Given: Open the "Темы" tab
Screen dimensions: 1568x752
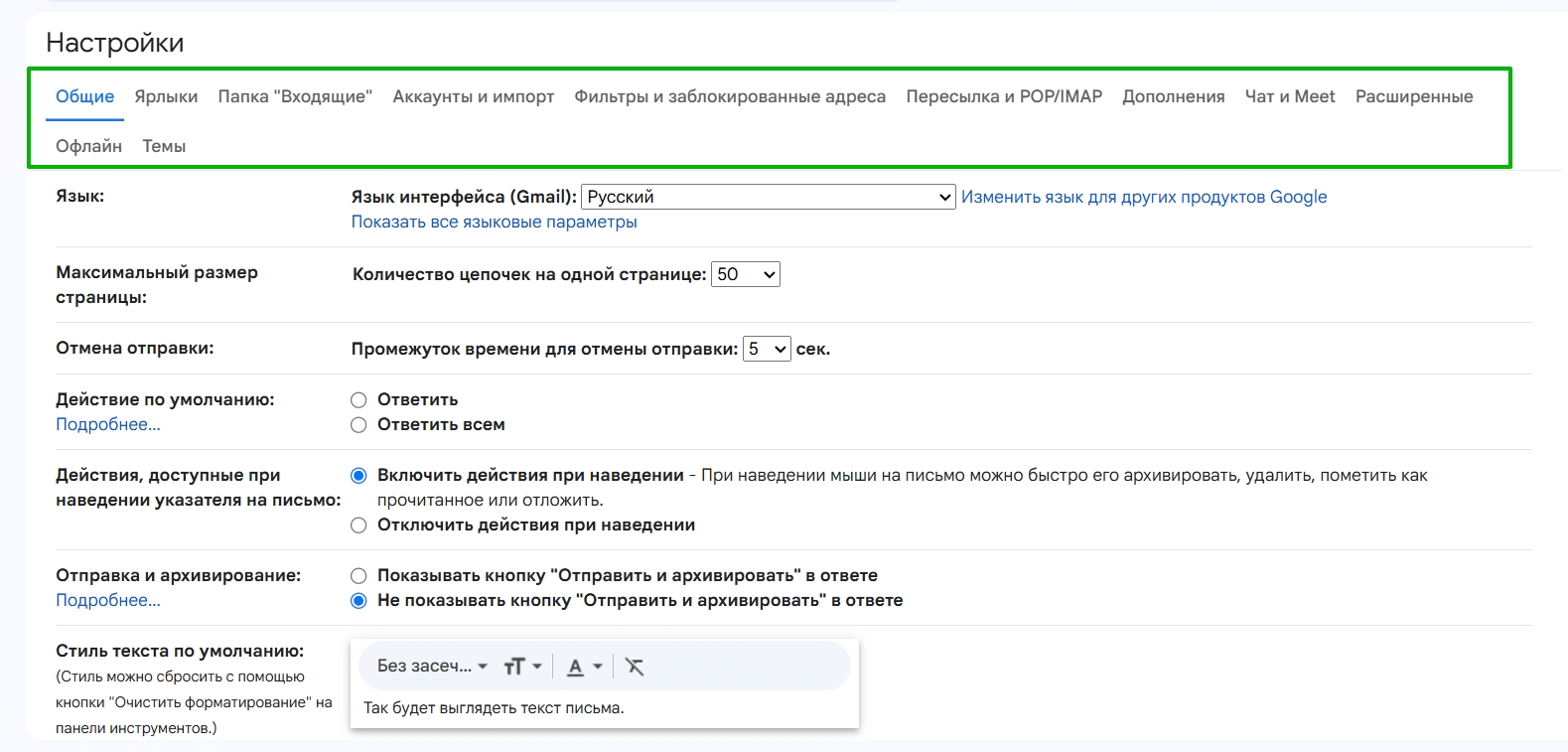Looking at the screenshot, I should pos(164,146).
